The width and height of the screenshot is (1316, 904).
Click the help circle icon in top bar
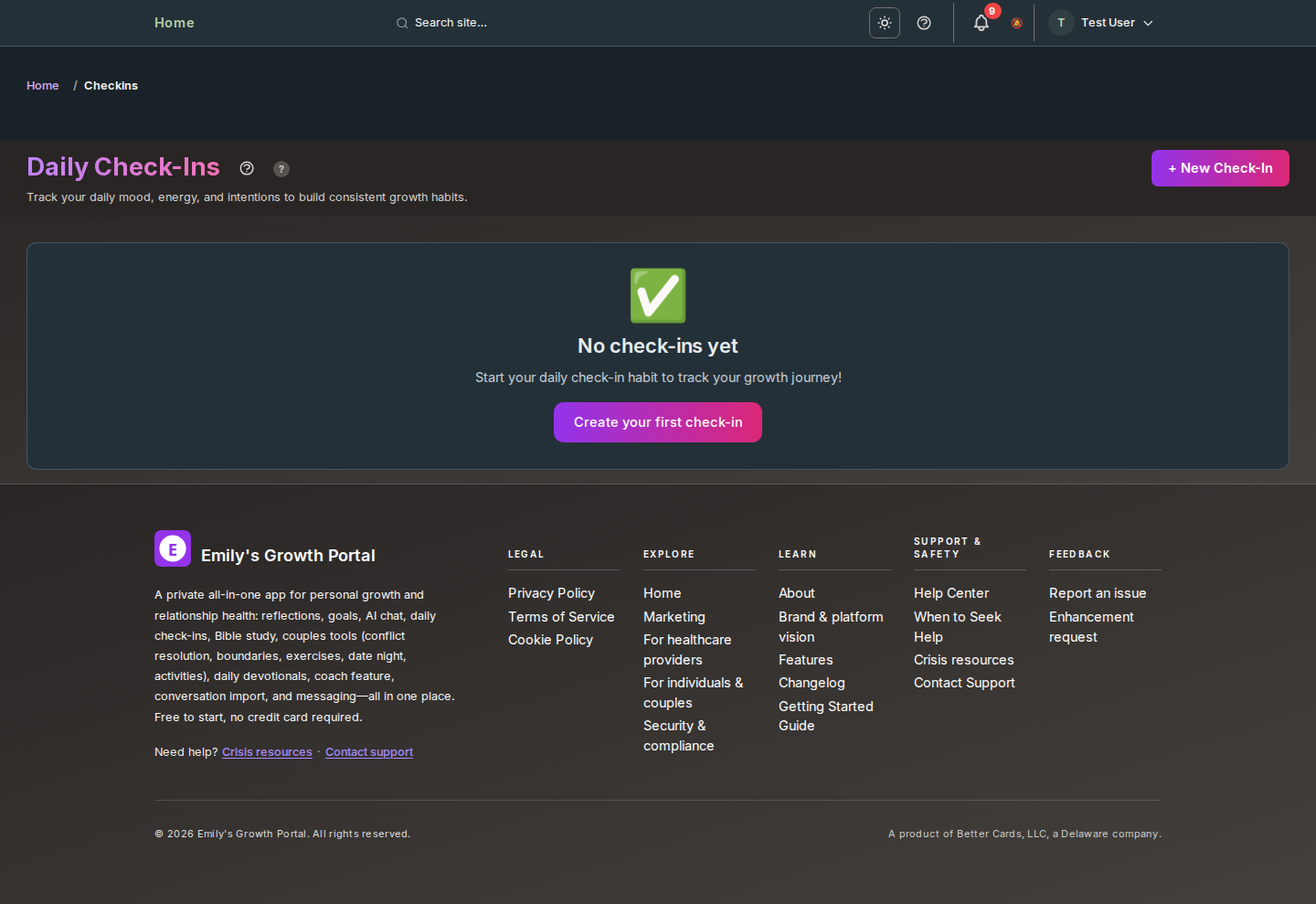click(924, 23)
